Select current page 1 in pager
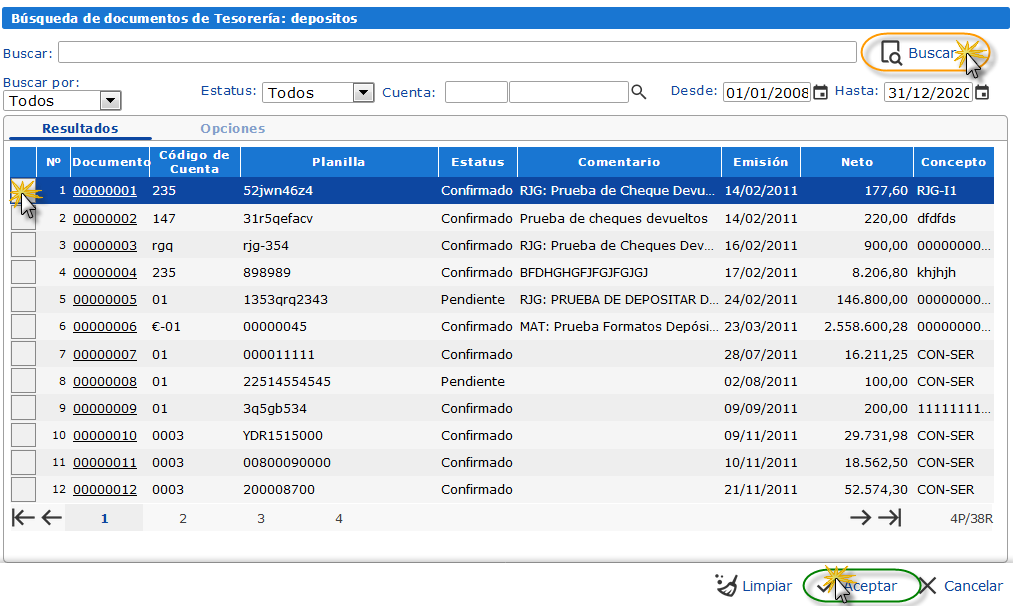This screenshot has height=606, width=1013. 104,518
